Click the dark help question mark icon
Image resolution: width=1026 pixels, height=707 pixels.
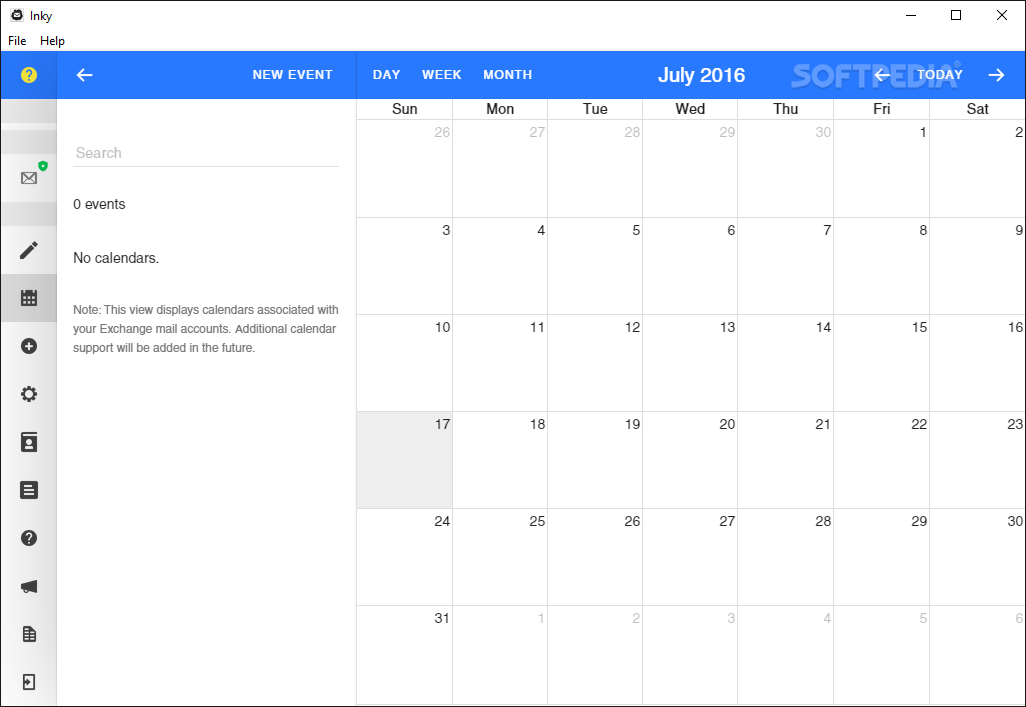[x=29, y=538]
